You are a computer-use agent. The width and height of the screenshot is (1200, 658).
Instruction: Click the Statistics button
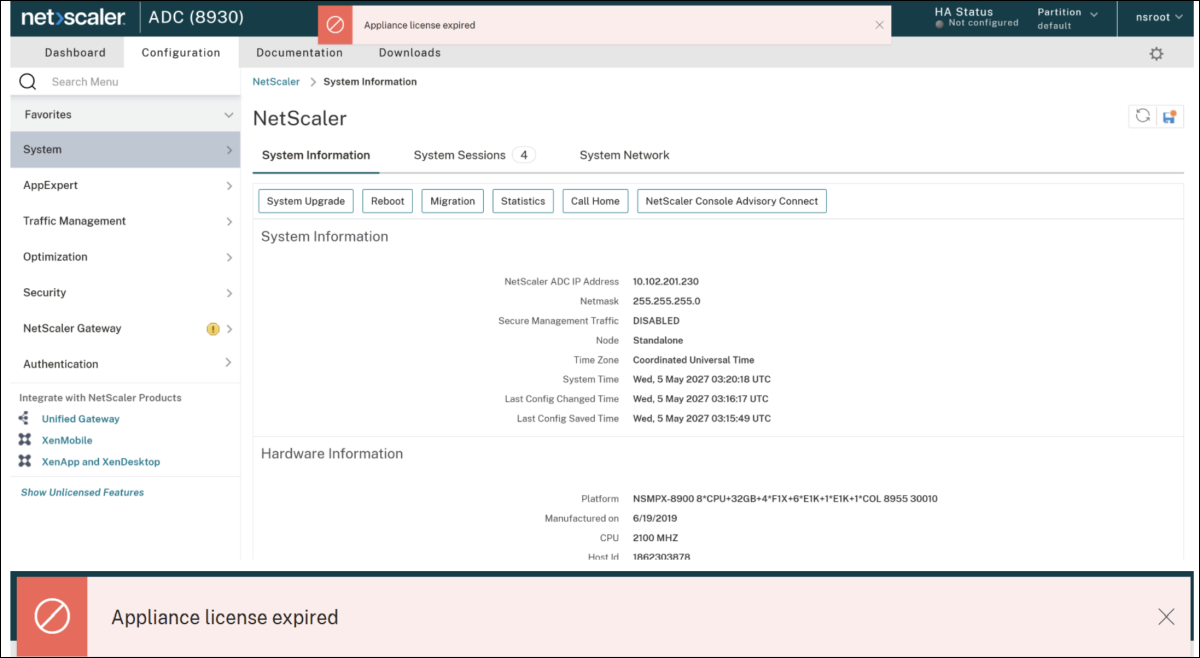click(x=523, y=201)
